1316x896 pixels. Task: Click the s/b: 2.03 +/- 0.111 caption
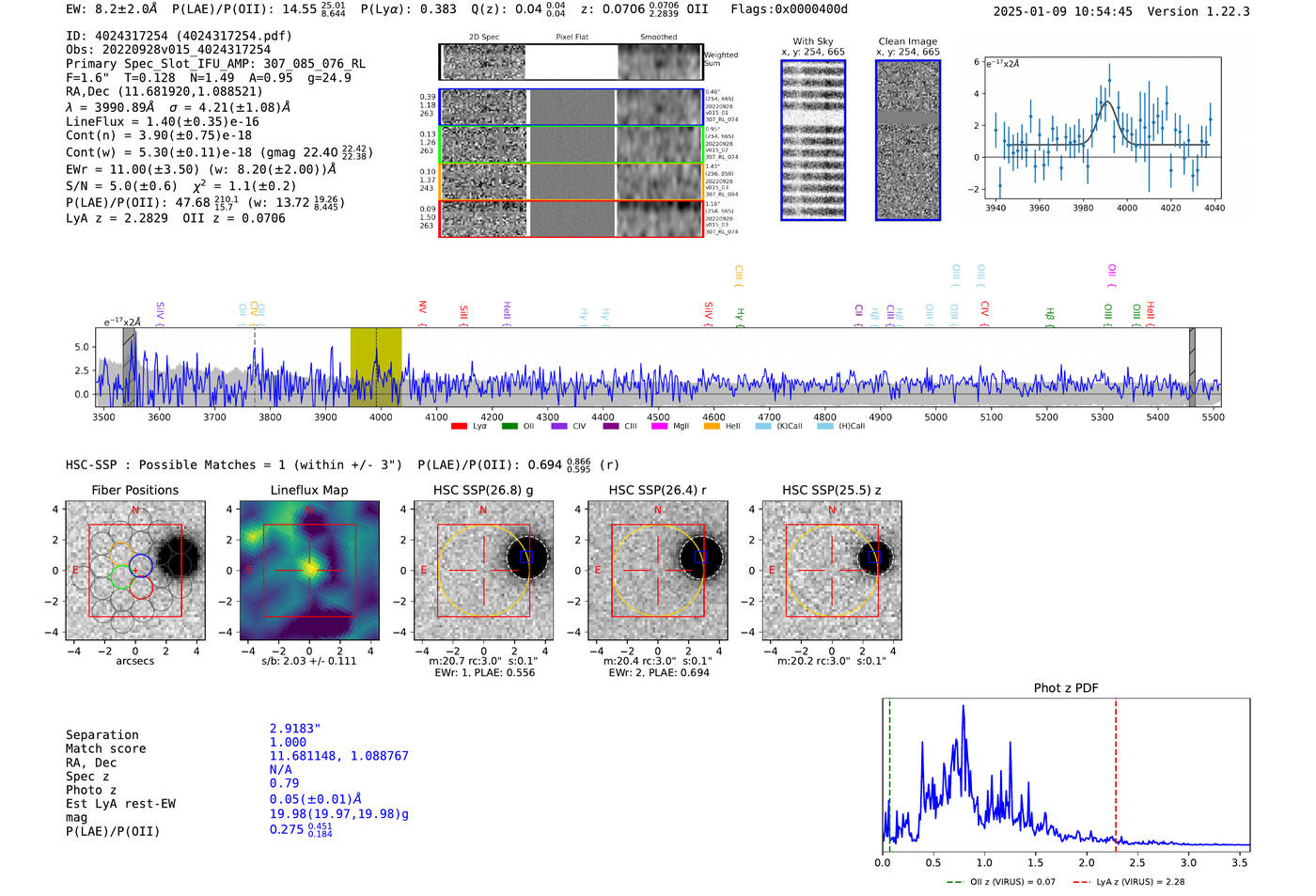point(309,661)
